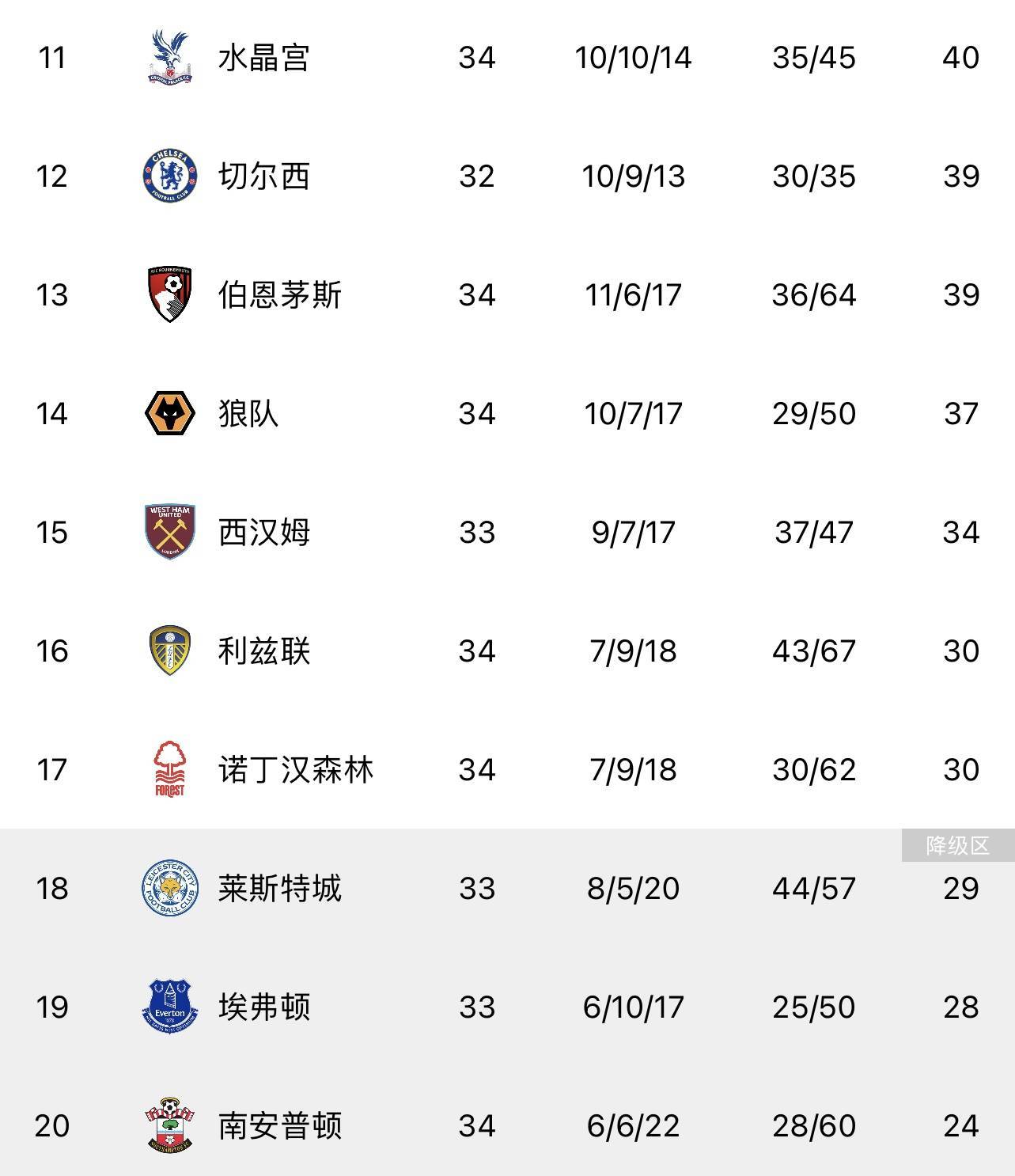
Task: Open team page for 切尔西
Action: click(263, 176)
